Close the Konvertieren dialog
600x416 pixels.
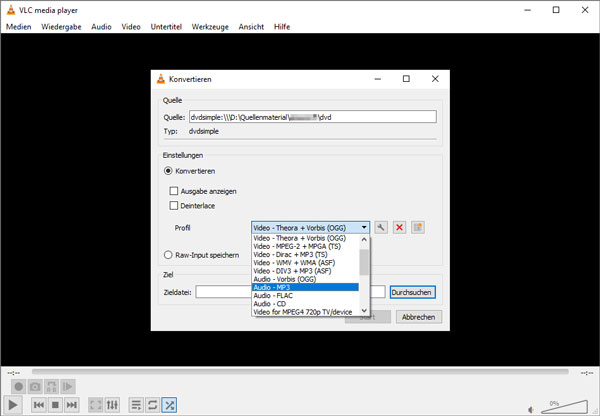point(435,79)
